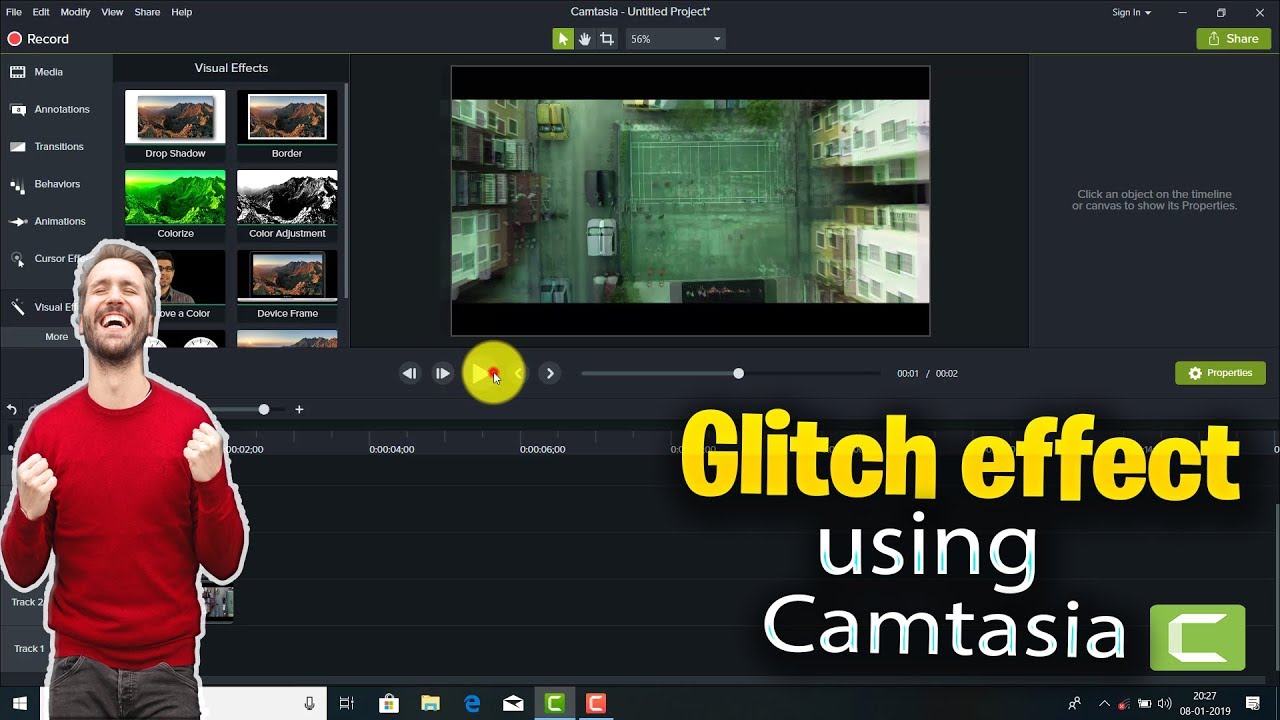
Task: Open the Animations tab
Action: [60, 221]
